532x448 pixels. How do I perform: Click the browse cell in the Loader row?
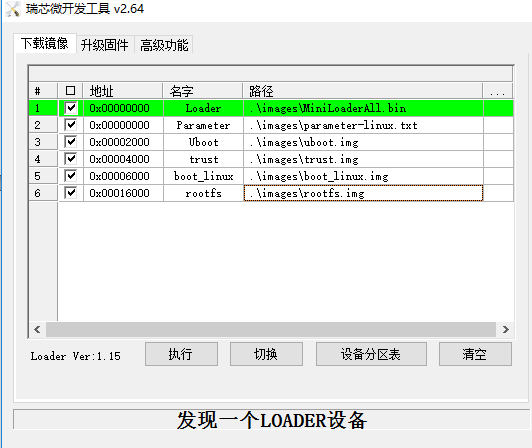coord(498,108)
